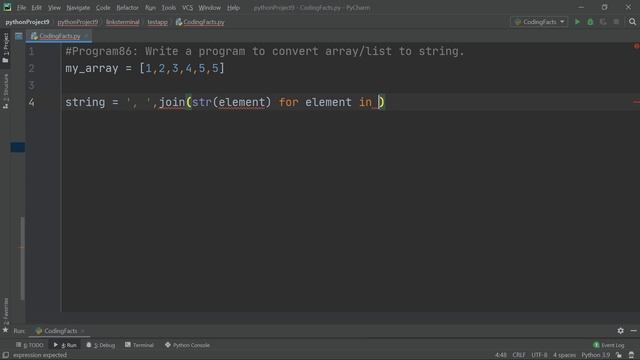
Task: Click the Run panel vertical scrollbar on the left
Action: pyautogui.click(x=22, y=258)
